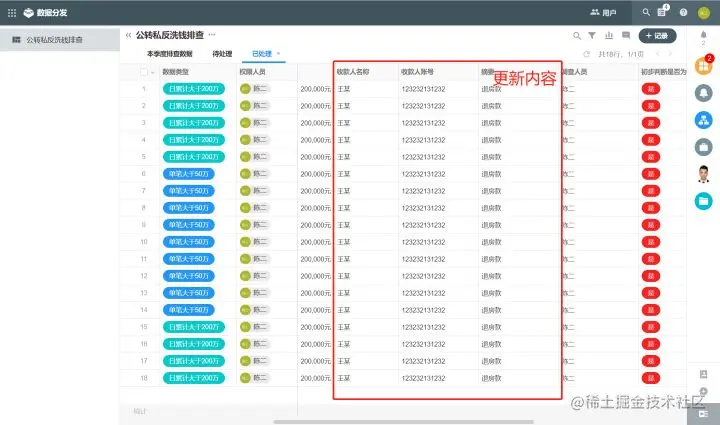Select row number 1
720x425 pixels.
pos(144,89)
